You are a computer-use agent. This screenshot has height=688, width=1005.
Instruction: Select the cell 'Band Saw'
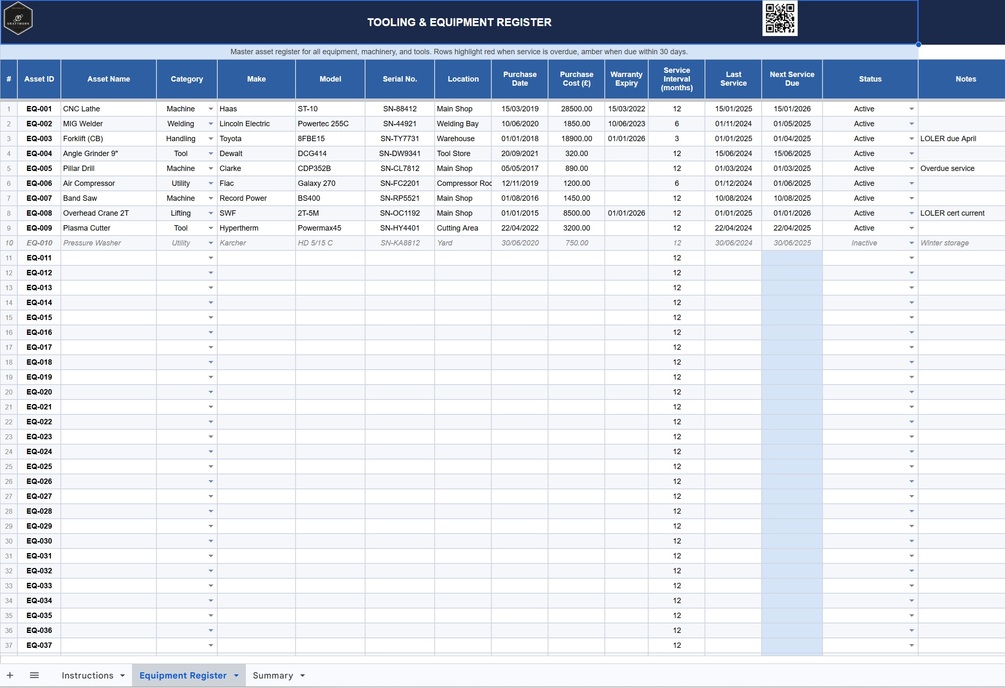108,198
